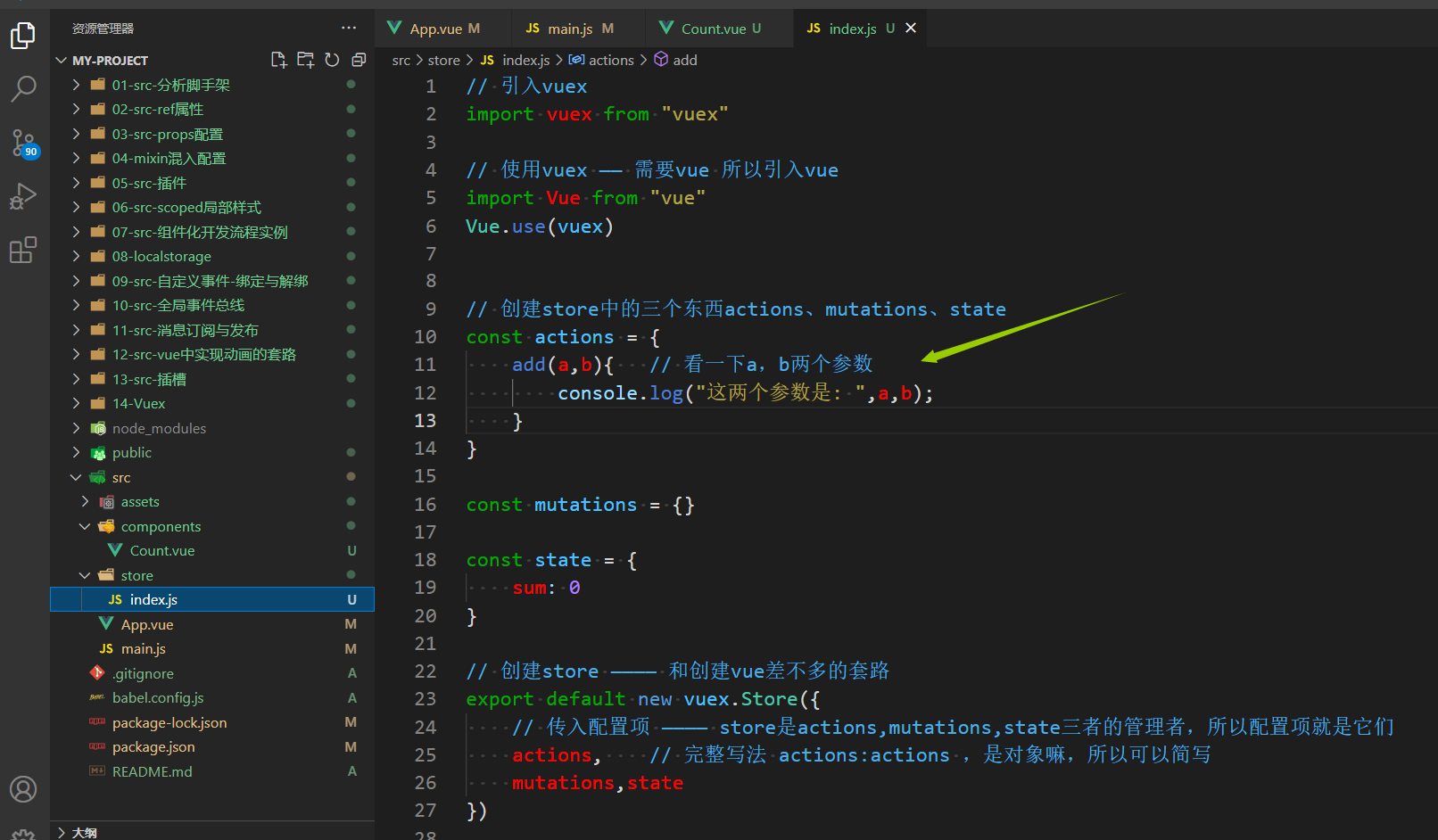Image resolution: width=1438 pixels, height=840 pixels.
Task: Click the store breadcrumb segment
Action: coord(443,60)
